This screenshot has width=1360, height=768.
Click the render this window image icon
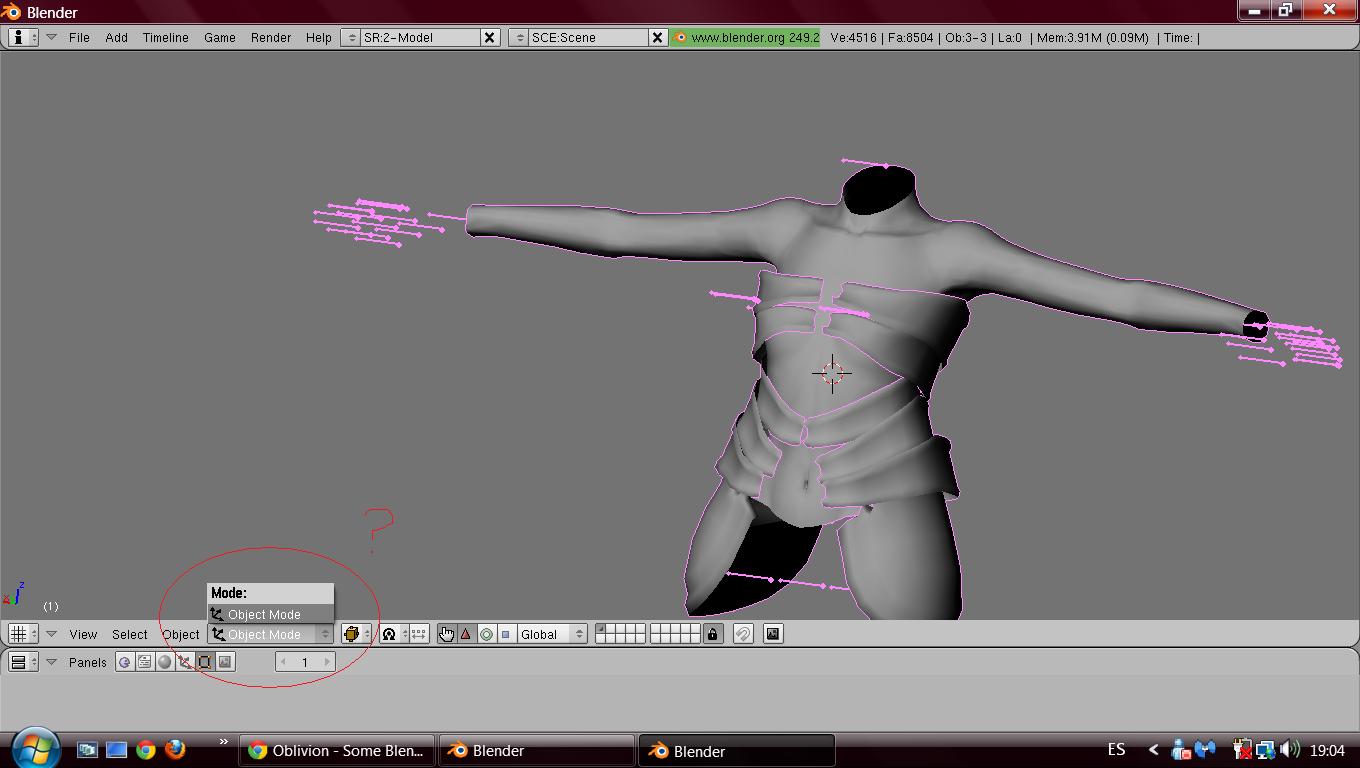point(773,634)
